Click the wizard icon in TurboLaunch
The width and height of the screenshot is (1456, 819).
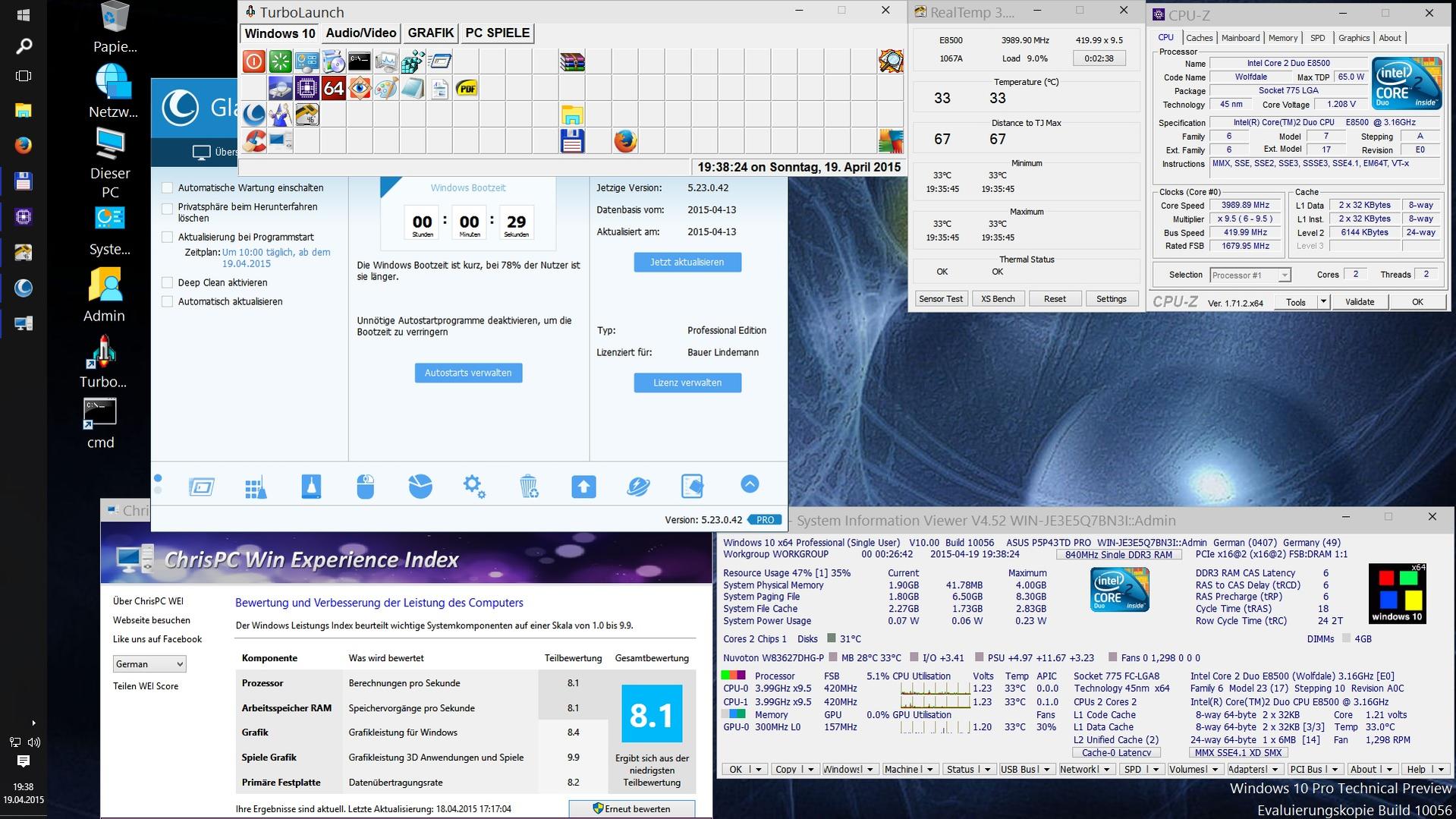click(280, 115)
